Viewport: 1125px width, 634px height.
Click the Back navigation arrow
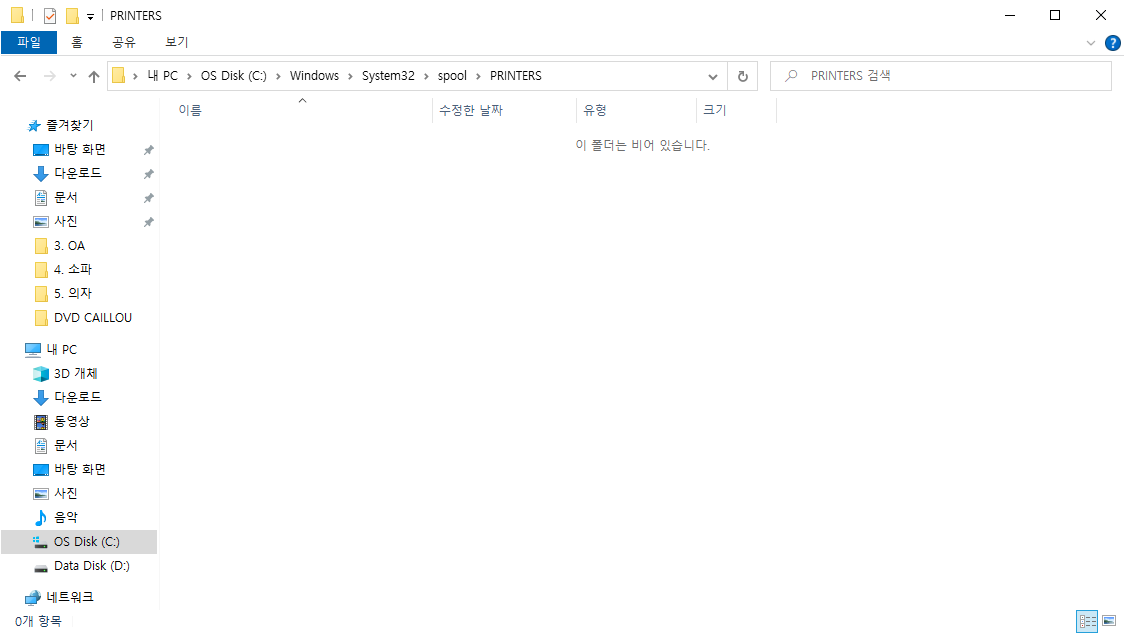point(20,76)
